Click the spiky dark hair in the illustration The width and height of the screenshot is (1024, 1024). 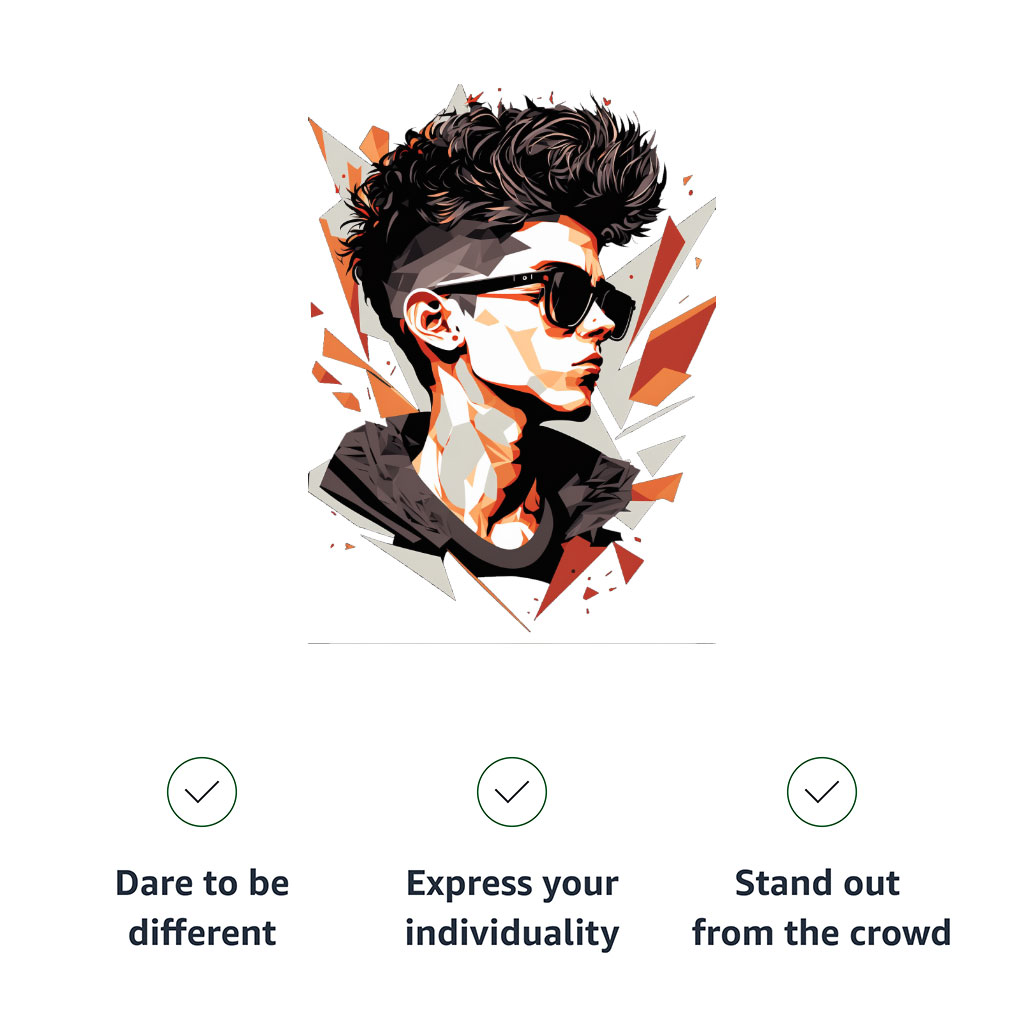coord(503,170)
